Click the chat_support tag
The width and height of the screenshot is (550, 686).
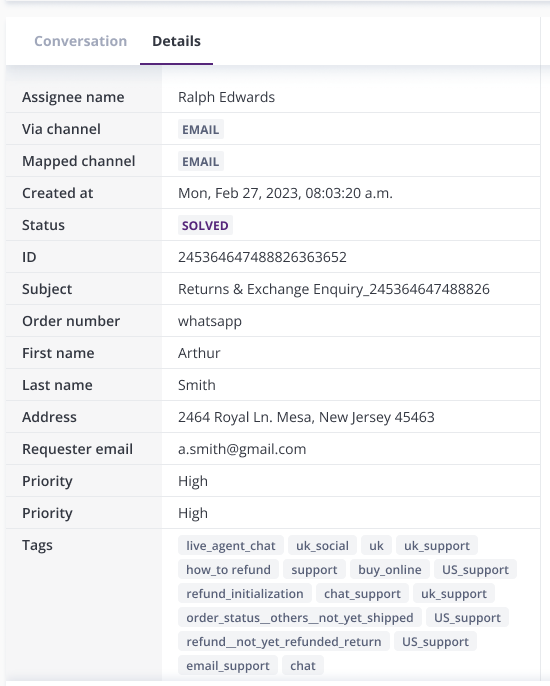pyautogui.click(x=362, y=594)
